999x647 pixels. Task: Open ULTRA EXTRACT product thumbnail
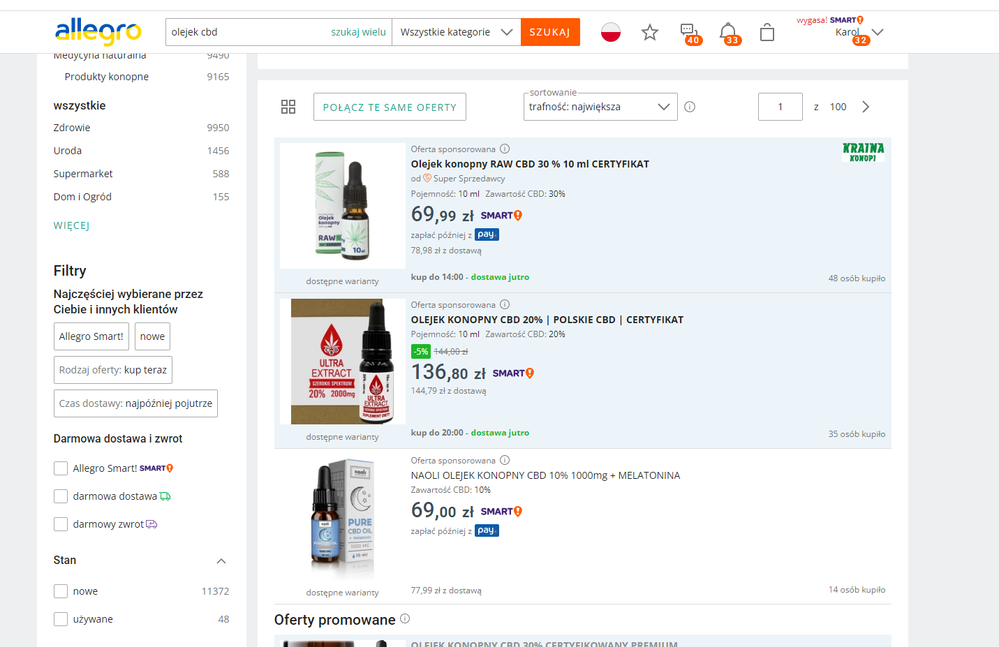pyautogui.click(x=342, y=361)
